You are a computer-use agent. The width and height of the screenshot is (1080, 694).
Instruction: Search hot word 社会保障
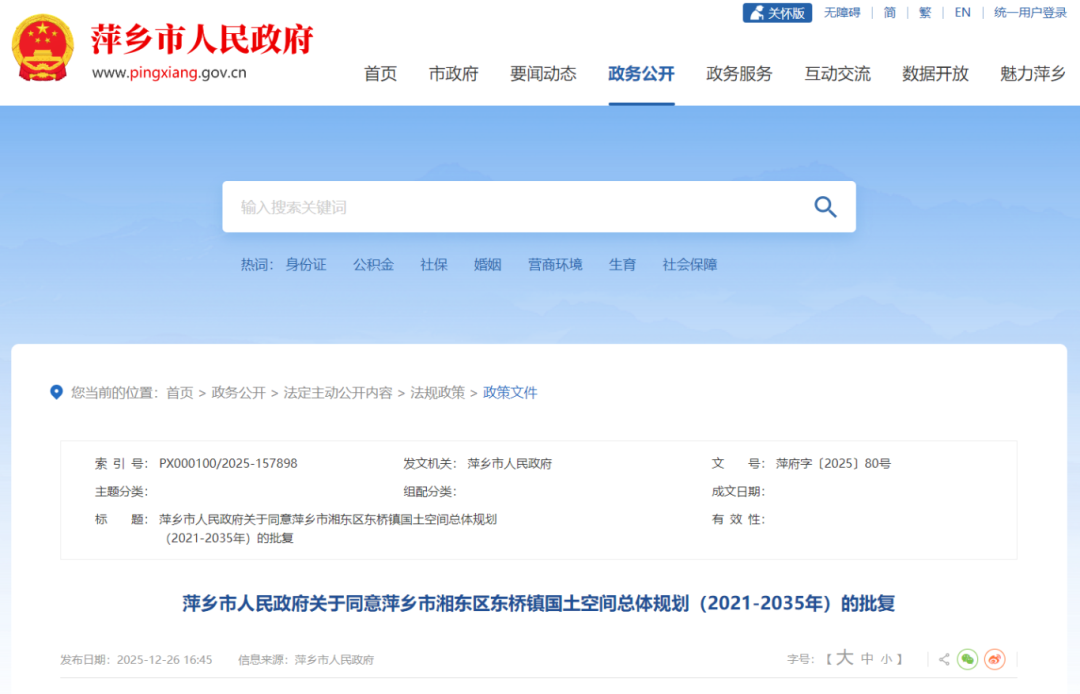(x=690, y=264)
